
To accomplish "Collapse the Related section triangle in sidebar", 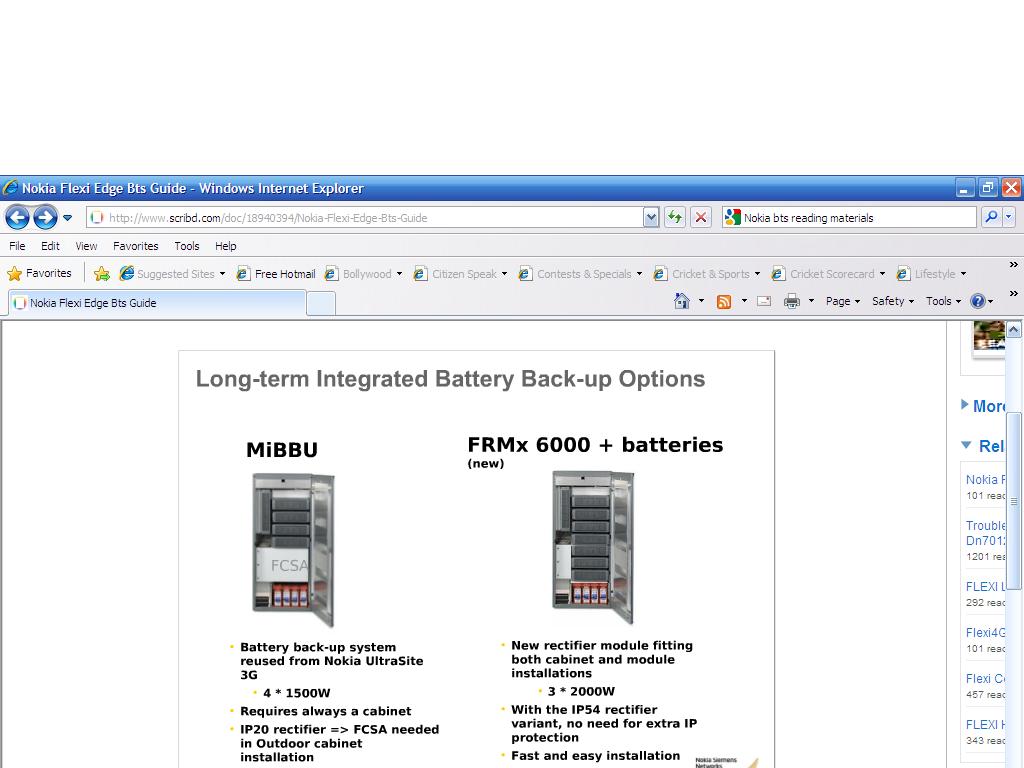I will 966,445.
